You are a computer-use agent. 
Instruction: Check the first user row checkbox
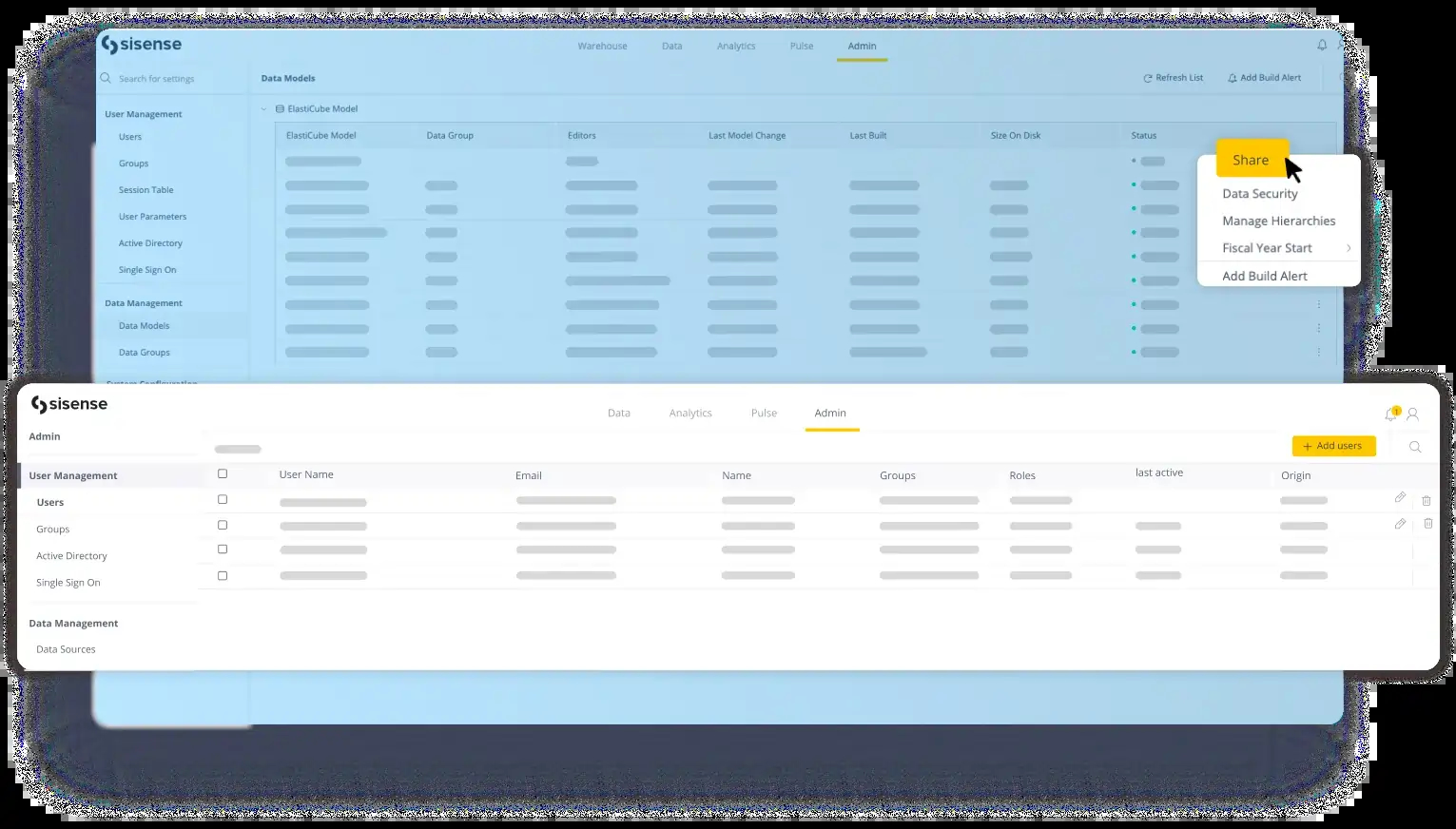[223, 499]
